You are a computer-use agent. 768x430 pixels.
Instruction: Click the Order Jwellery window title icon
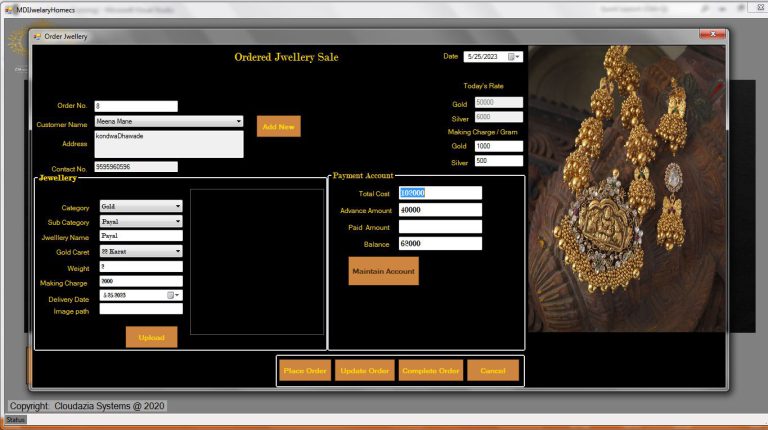pyautogui.click(x=37, y=36)
